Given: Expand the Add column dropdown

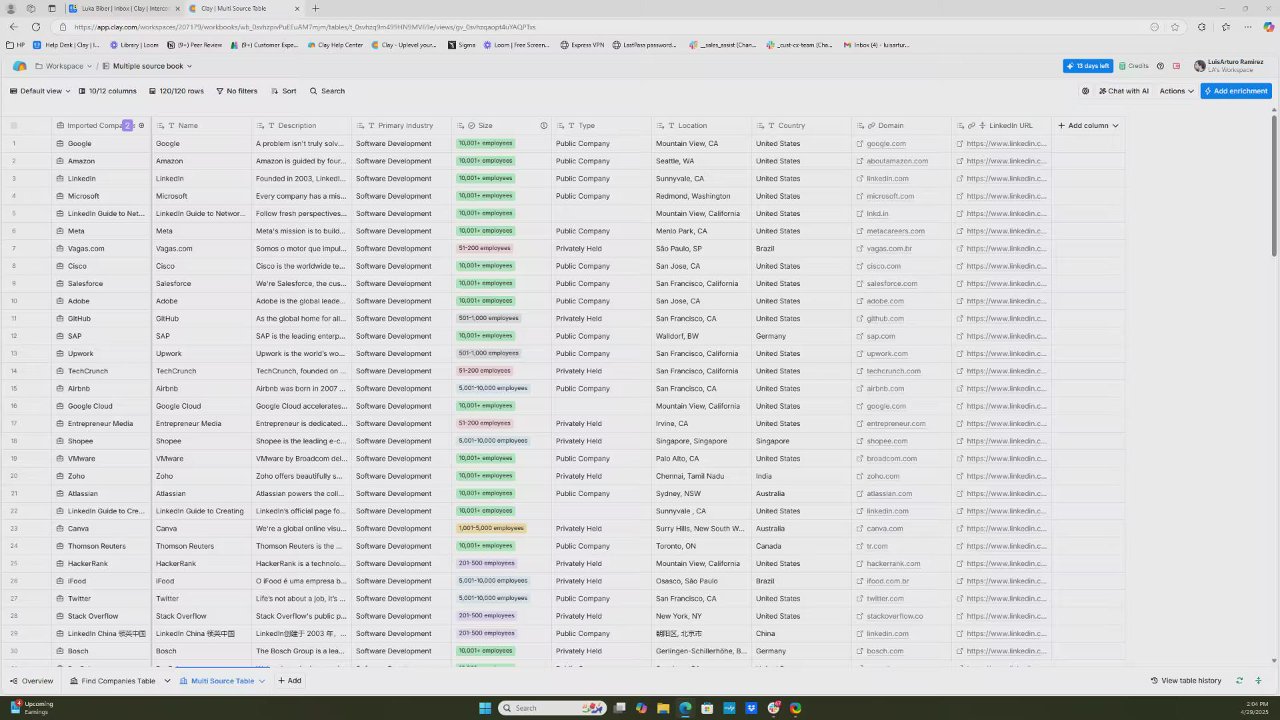Looking at the screenshot, I should (1115, 126).
